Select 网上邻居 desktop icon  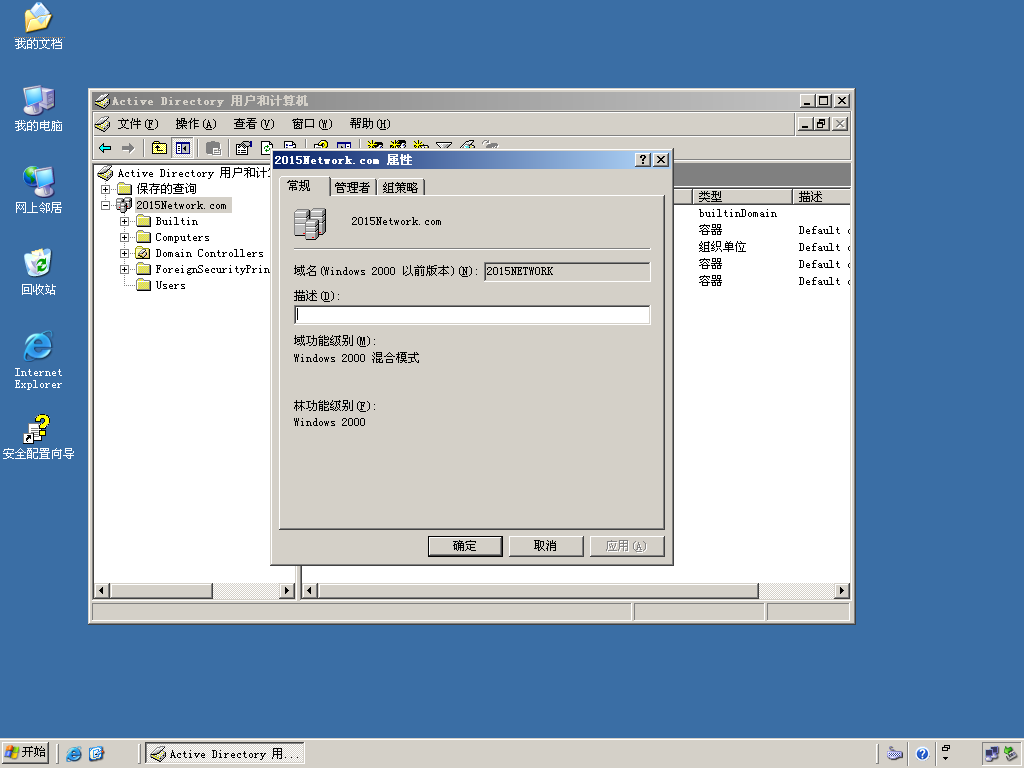pos(38,190)
